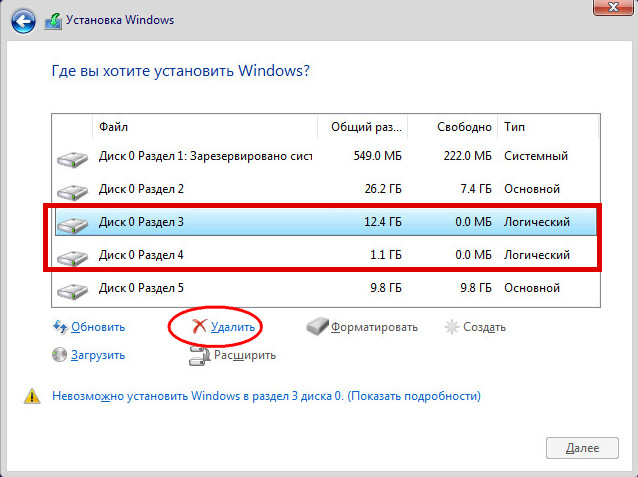Click drive icon of Диск 0 Раздел 3
This screenshot has height=477, width=638.
point(72,225)
